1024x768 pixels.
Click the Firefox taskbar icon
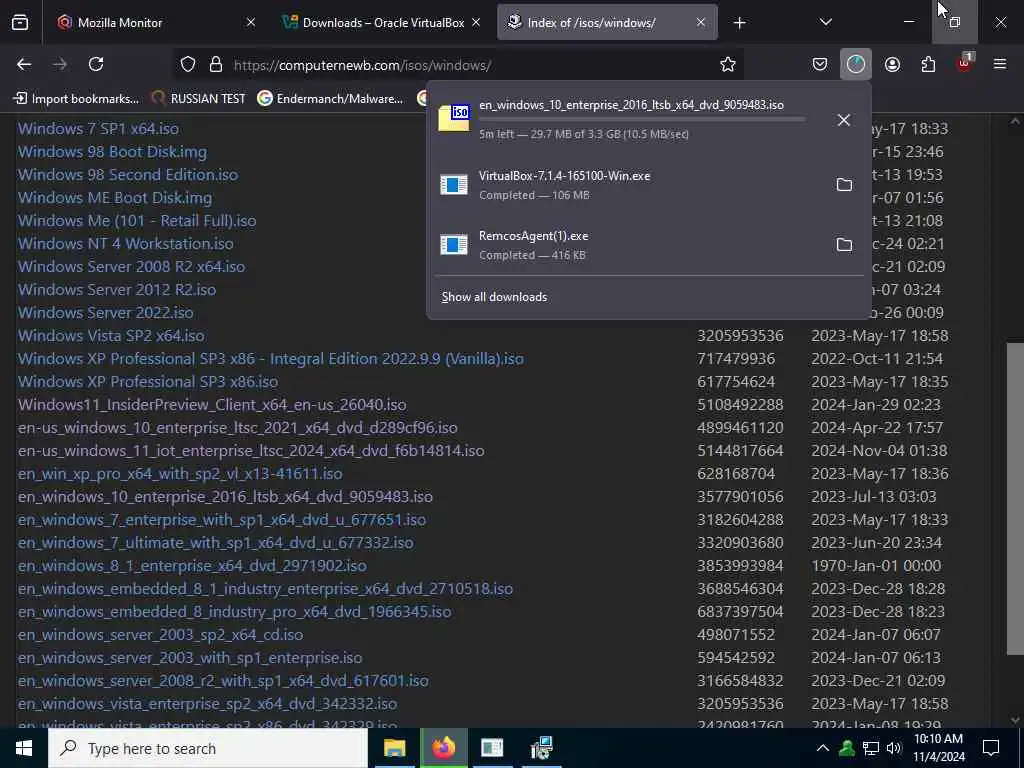point(443,748)
